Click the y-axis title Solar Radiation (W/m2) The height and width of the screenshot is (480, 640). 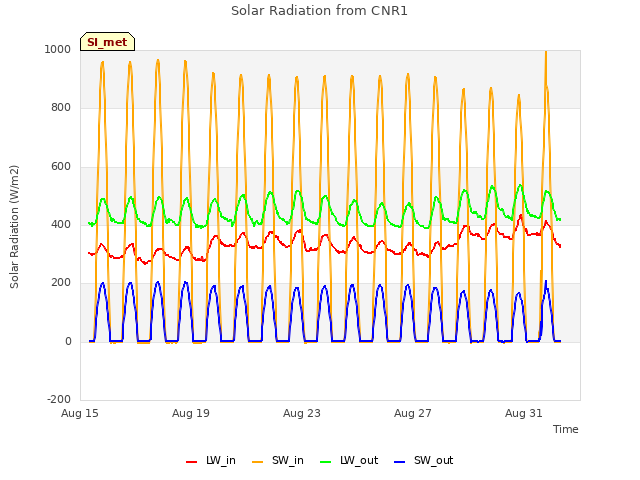click(x=14, y=227)
